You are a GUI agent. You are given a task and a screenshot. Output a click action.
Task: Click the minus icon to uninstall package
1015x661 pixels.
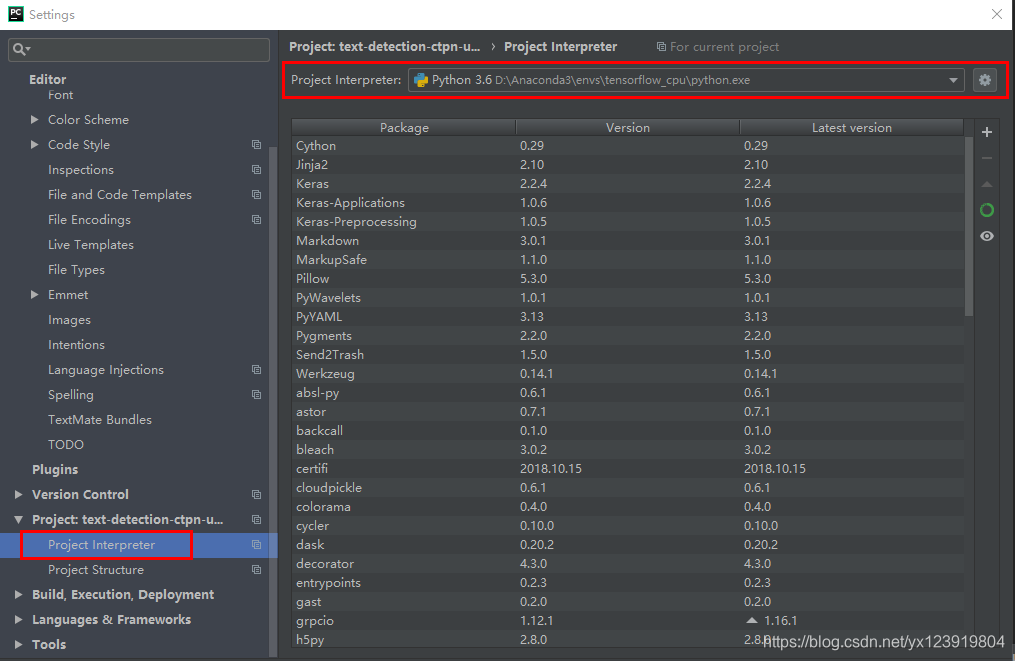987,158
